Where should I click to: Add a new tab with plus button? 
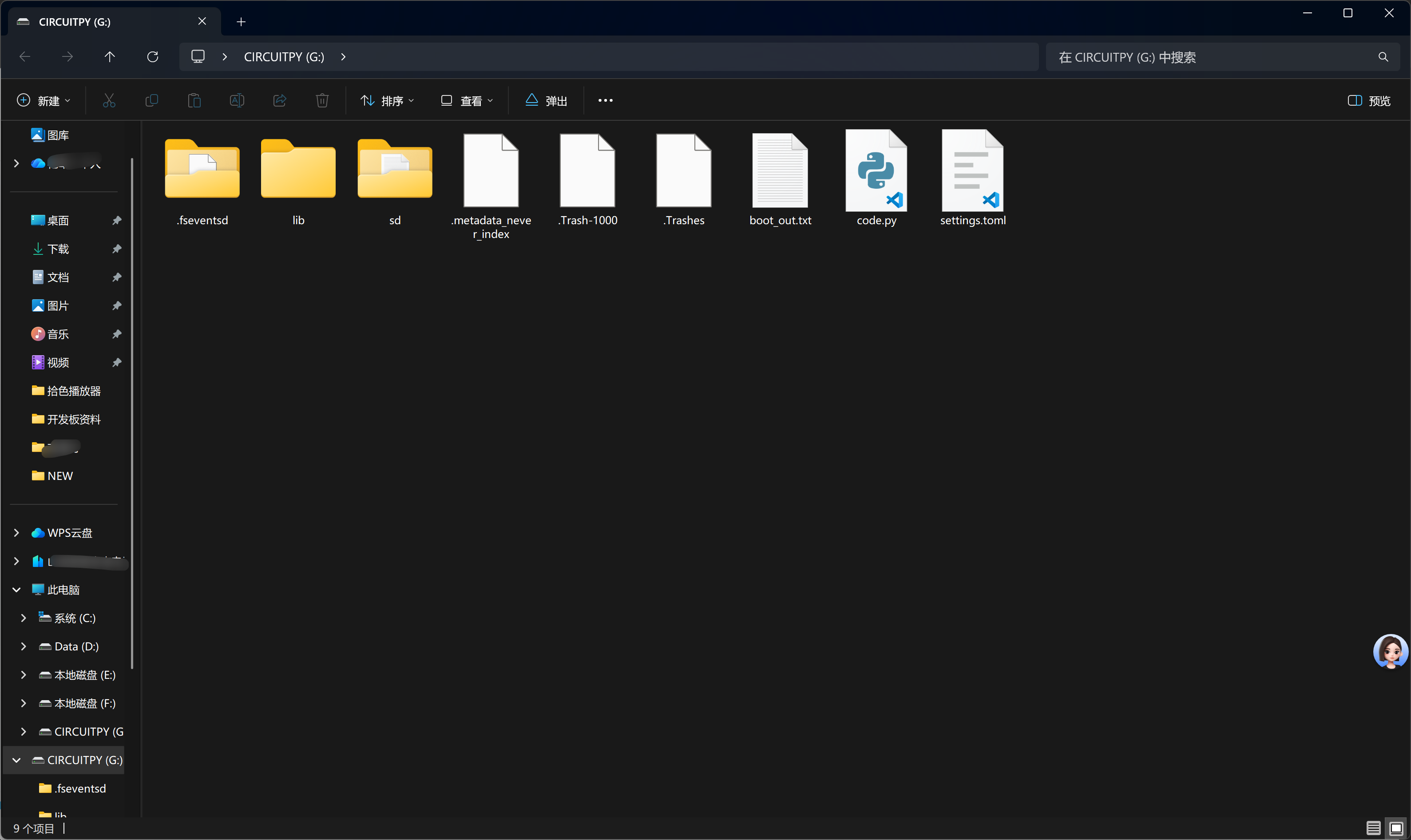point(241,21)
